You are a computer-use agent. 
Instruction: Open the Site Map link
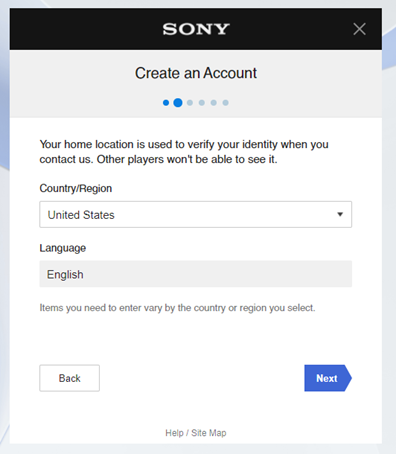point(209,433)
